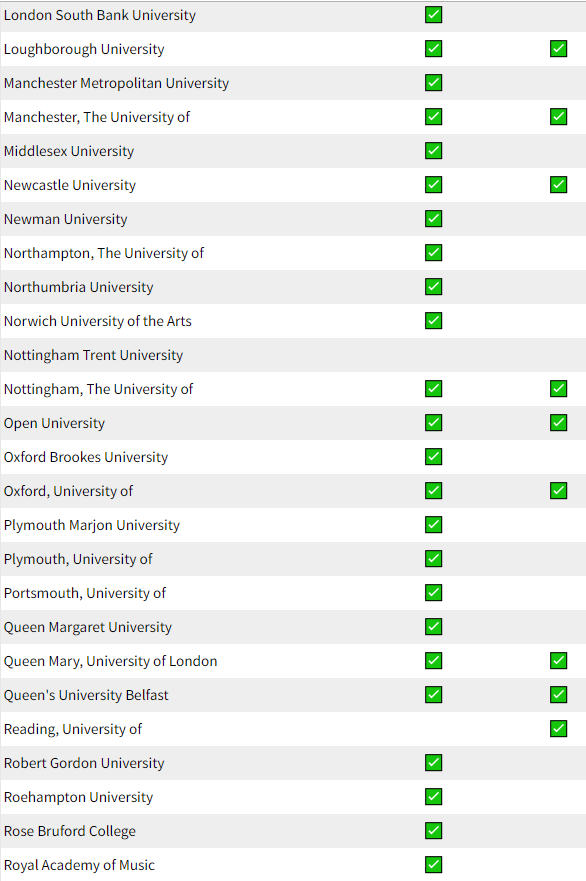Click first-column checkmark for Northumbria University
The image size is (586, 881).
point(433,287)
